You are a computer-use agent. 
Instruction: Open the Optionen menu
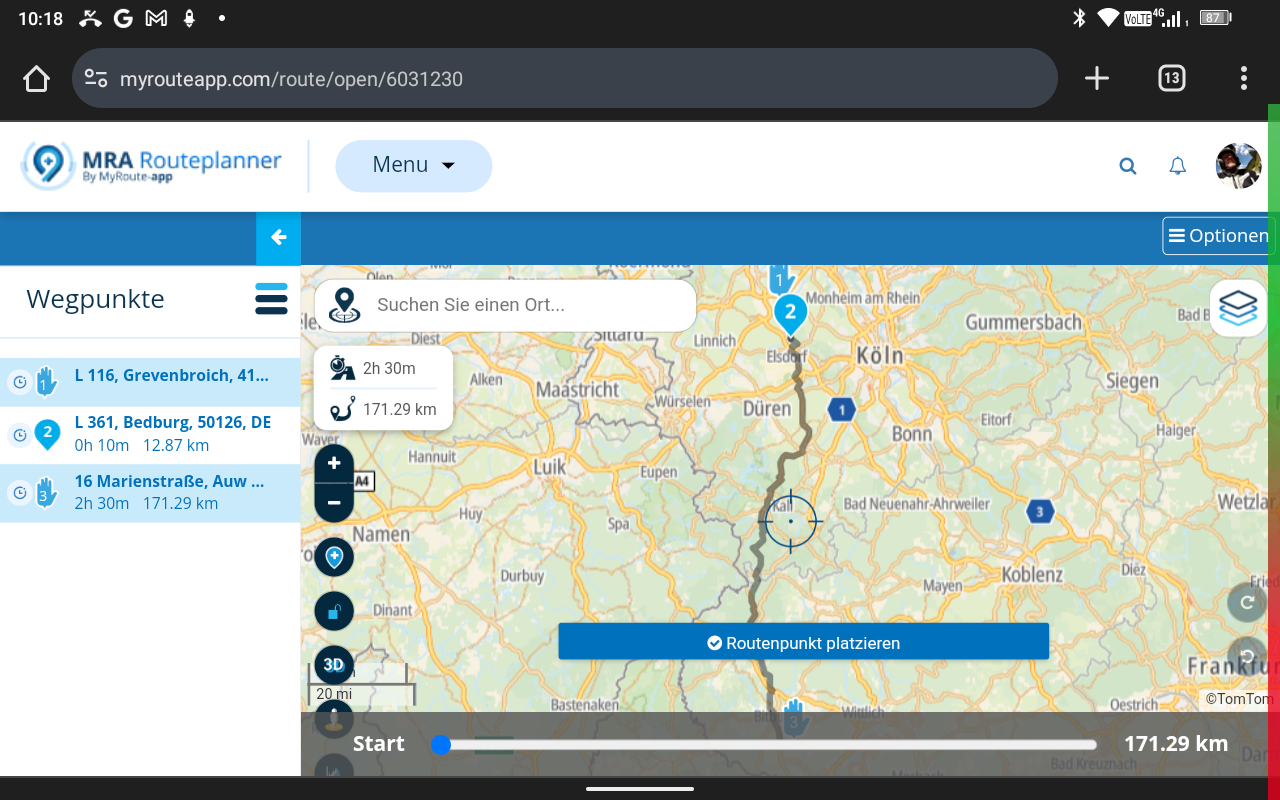pos(1218,236)
